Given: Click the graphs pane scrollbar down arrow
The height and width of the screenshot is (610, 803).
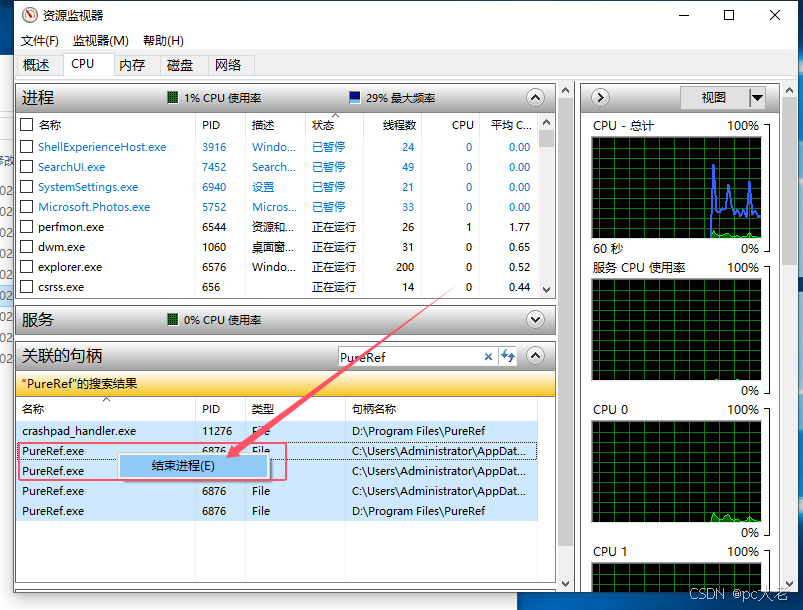Looking at the screenshot, I should tap(789, 583).
